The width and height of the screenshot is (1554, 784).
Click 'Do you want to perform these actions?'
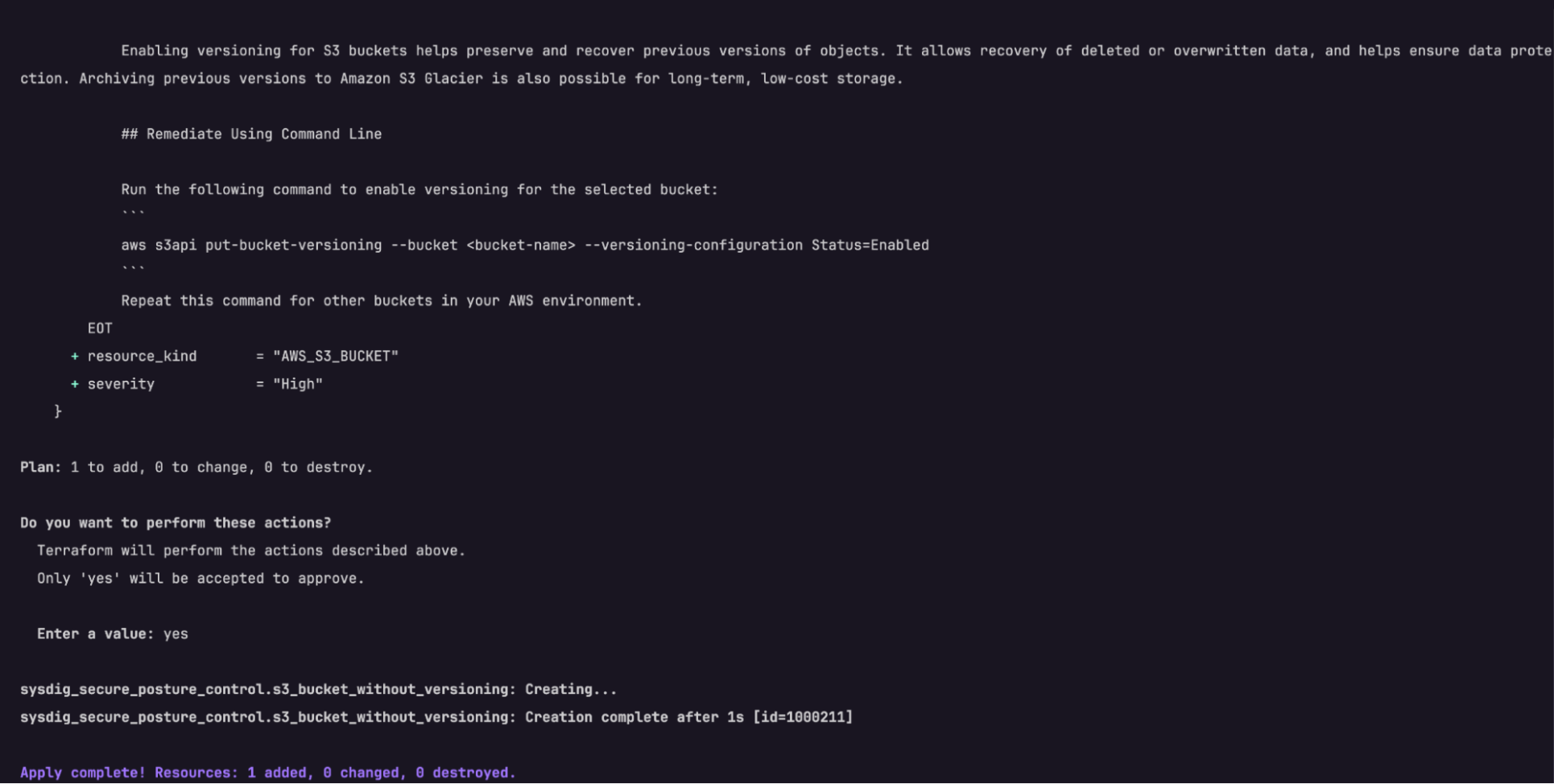(x=176, y=523)
